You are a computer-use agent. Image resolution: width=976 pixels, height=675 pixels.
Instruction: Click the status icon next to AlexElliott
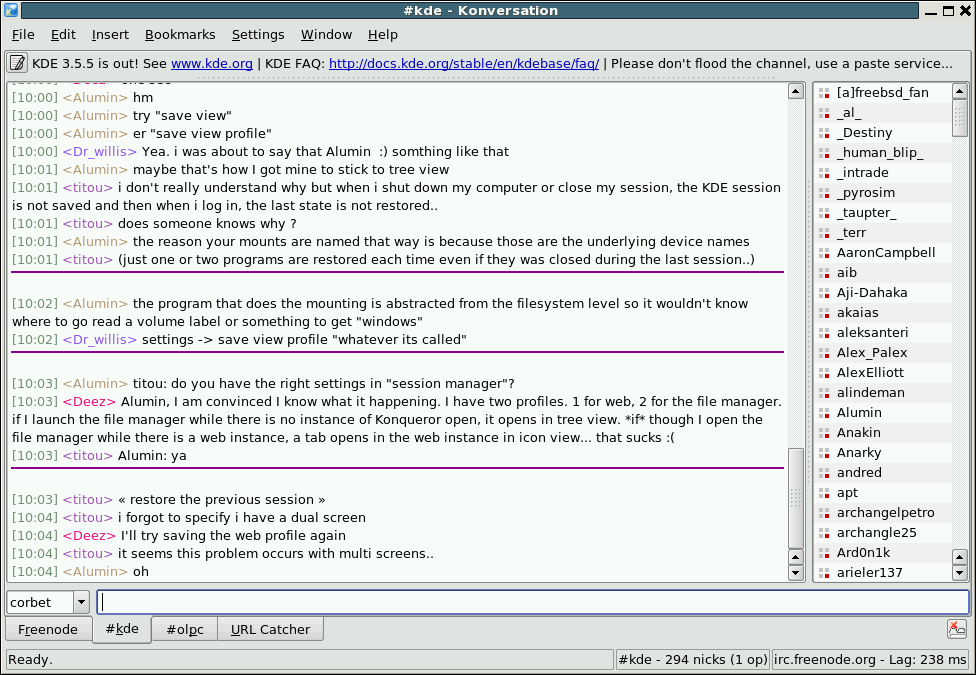pyautogui.click(x=824, y=372)
